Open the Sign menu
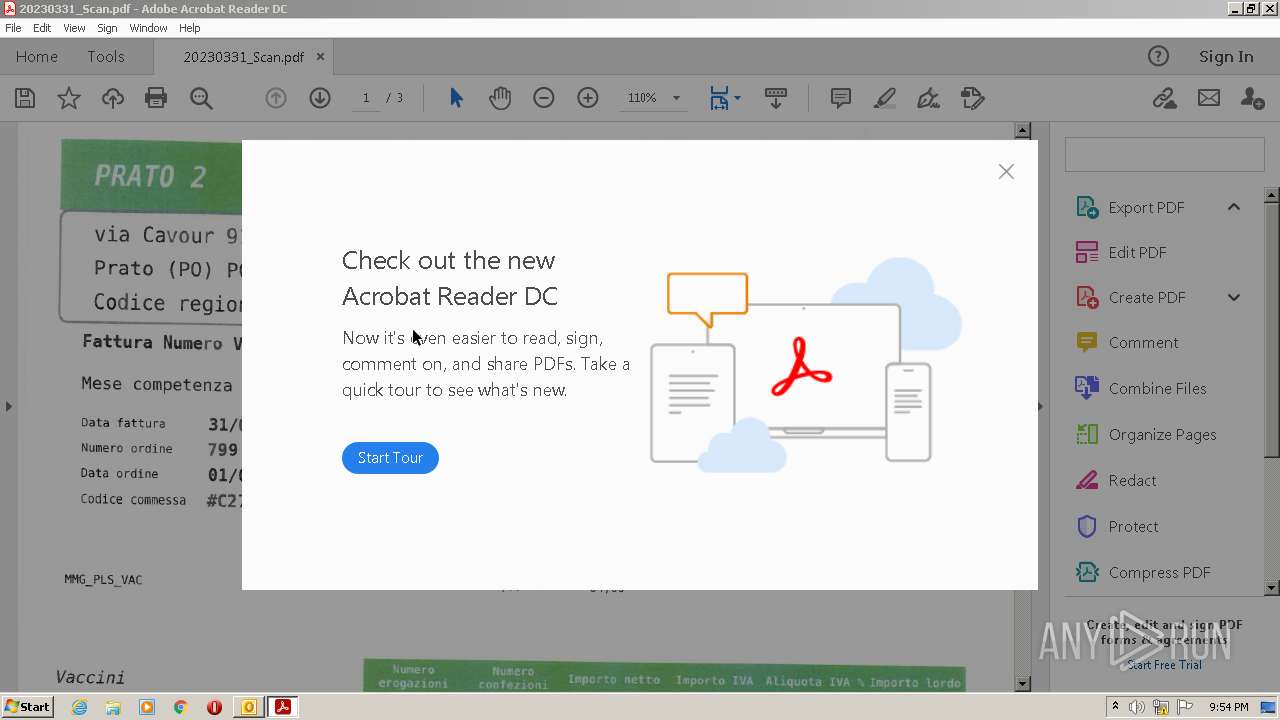 click(107, 28)
